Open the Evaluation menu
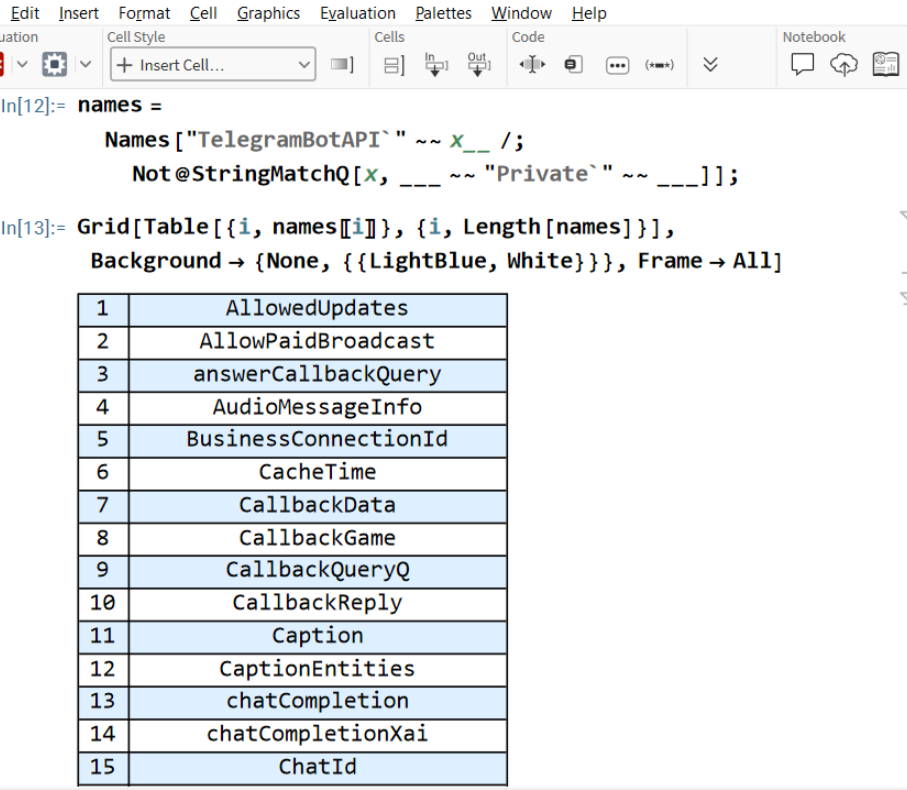907x790 pixels. 357,13
